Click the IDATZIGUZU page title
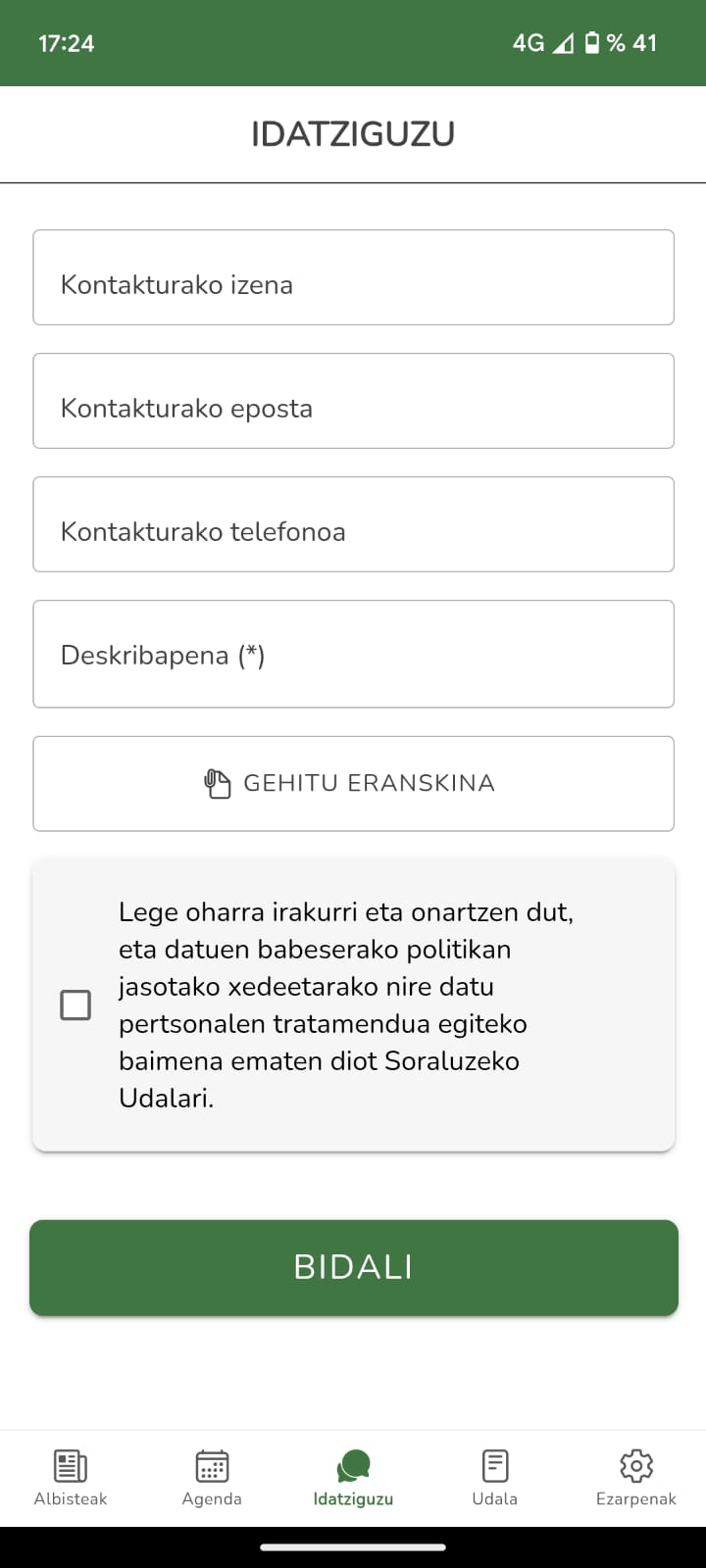 click(x=353, y=134)
